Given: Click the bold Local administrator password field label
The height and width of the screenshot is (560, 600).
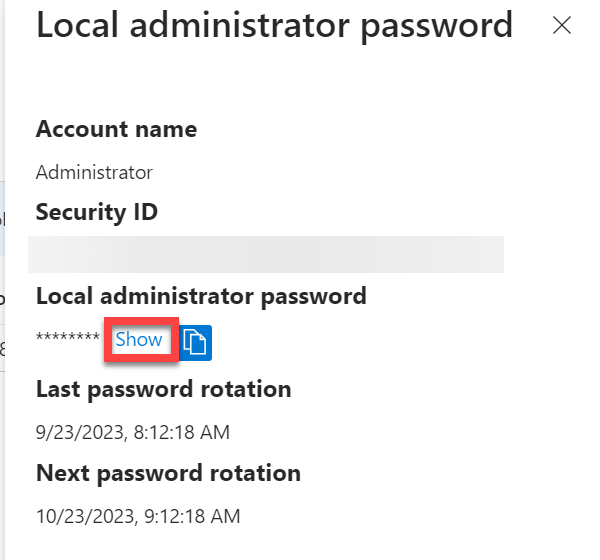Looking at the screenshot, I should (x=201, y=296).
